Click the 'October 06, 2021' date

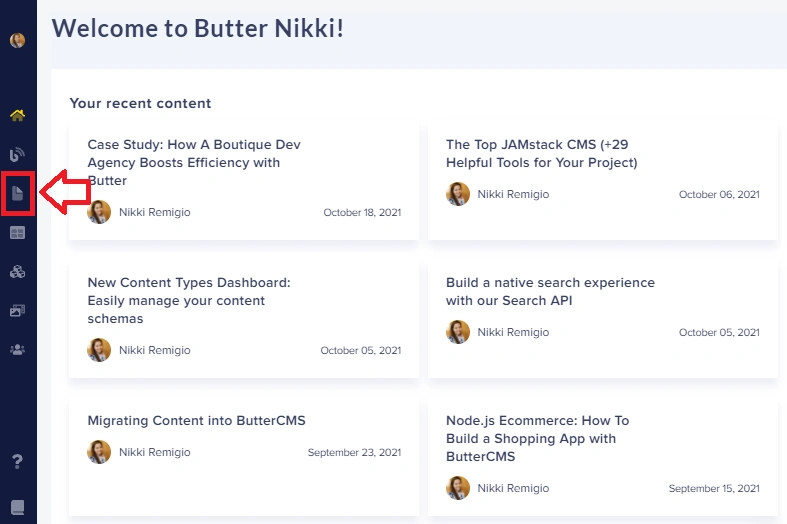click(x=719, y=194)
